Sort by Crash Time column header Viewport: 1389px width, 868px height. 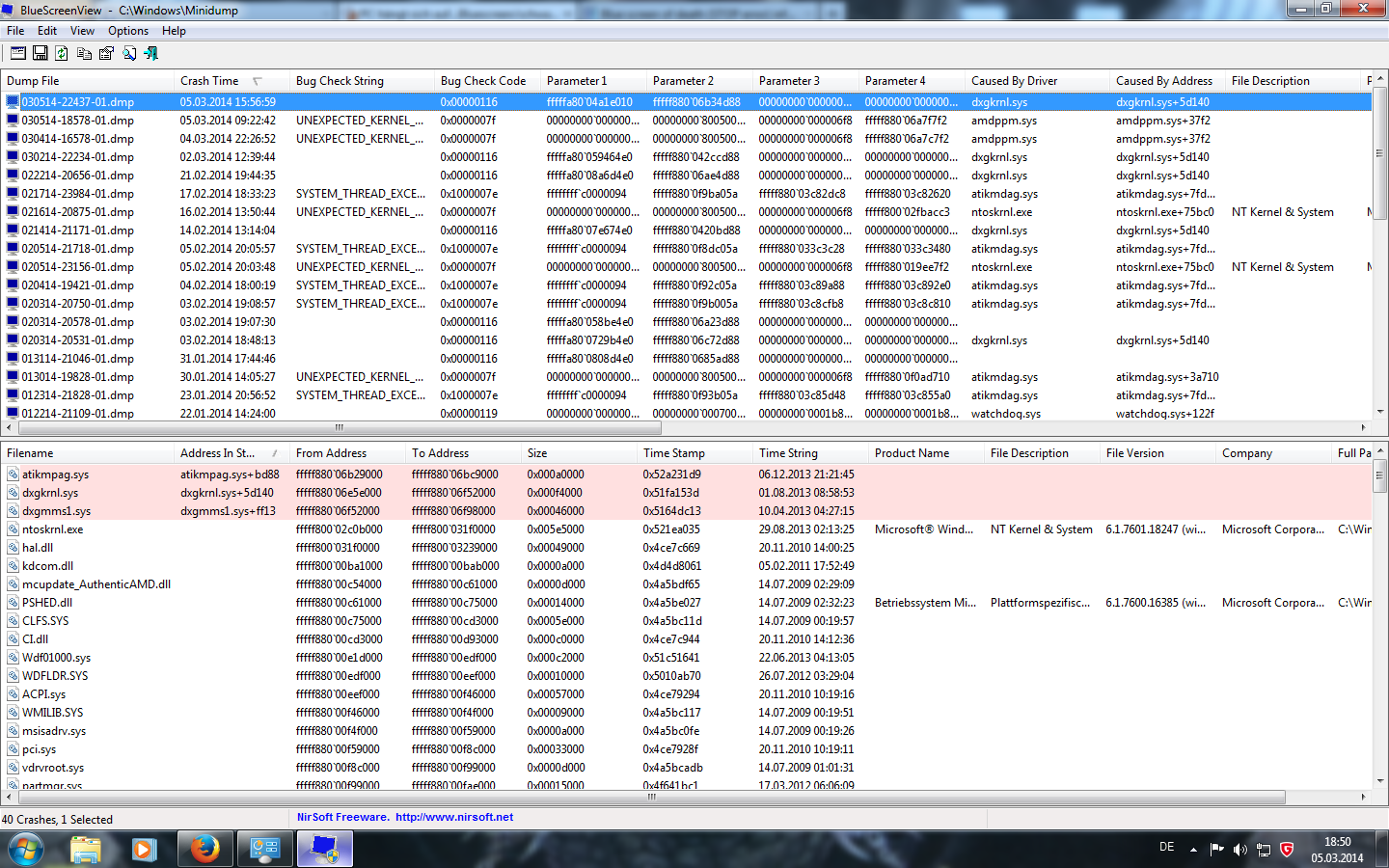click(x=231, y=81)
